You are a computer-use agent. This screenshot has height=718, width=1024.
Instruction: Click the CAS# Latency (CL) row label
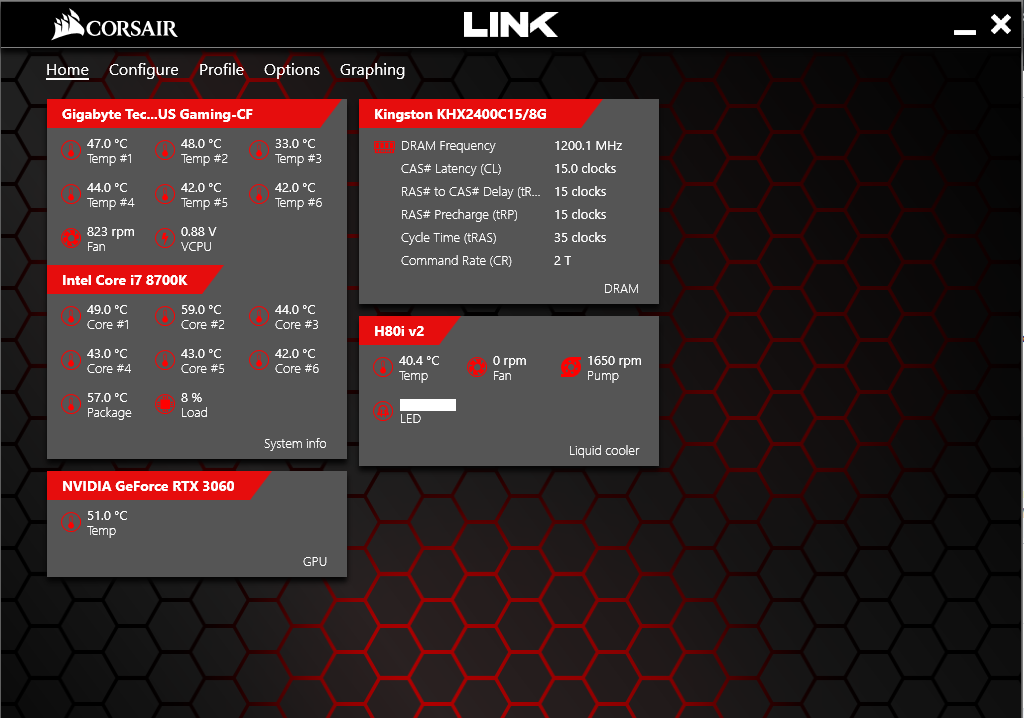pyautogui.click(x=451, y=169)
